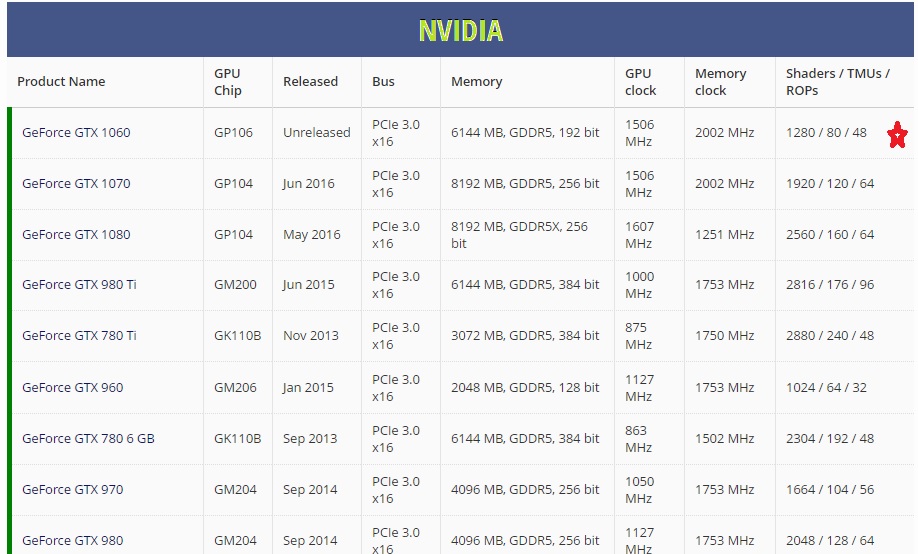Screen dimensions: 918x554
Task: Select the 1024 / 64 / 32 shaders cell
Action: 826,388
